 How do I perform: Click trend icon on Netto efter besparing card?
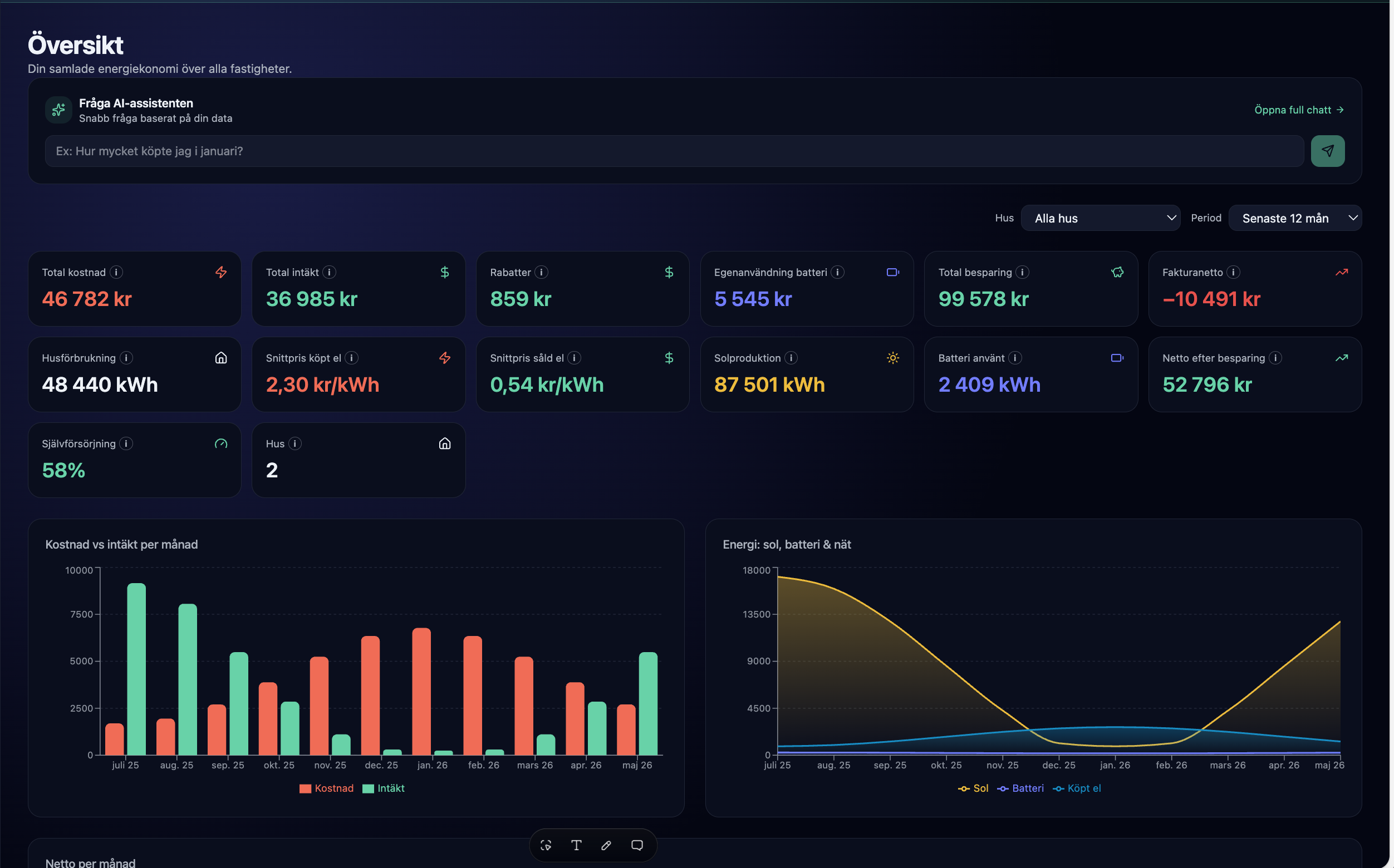point(1341,358)
